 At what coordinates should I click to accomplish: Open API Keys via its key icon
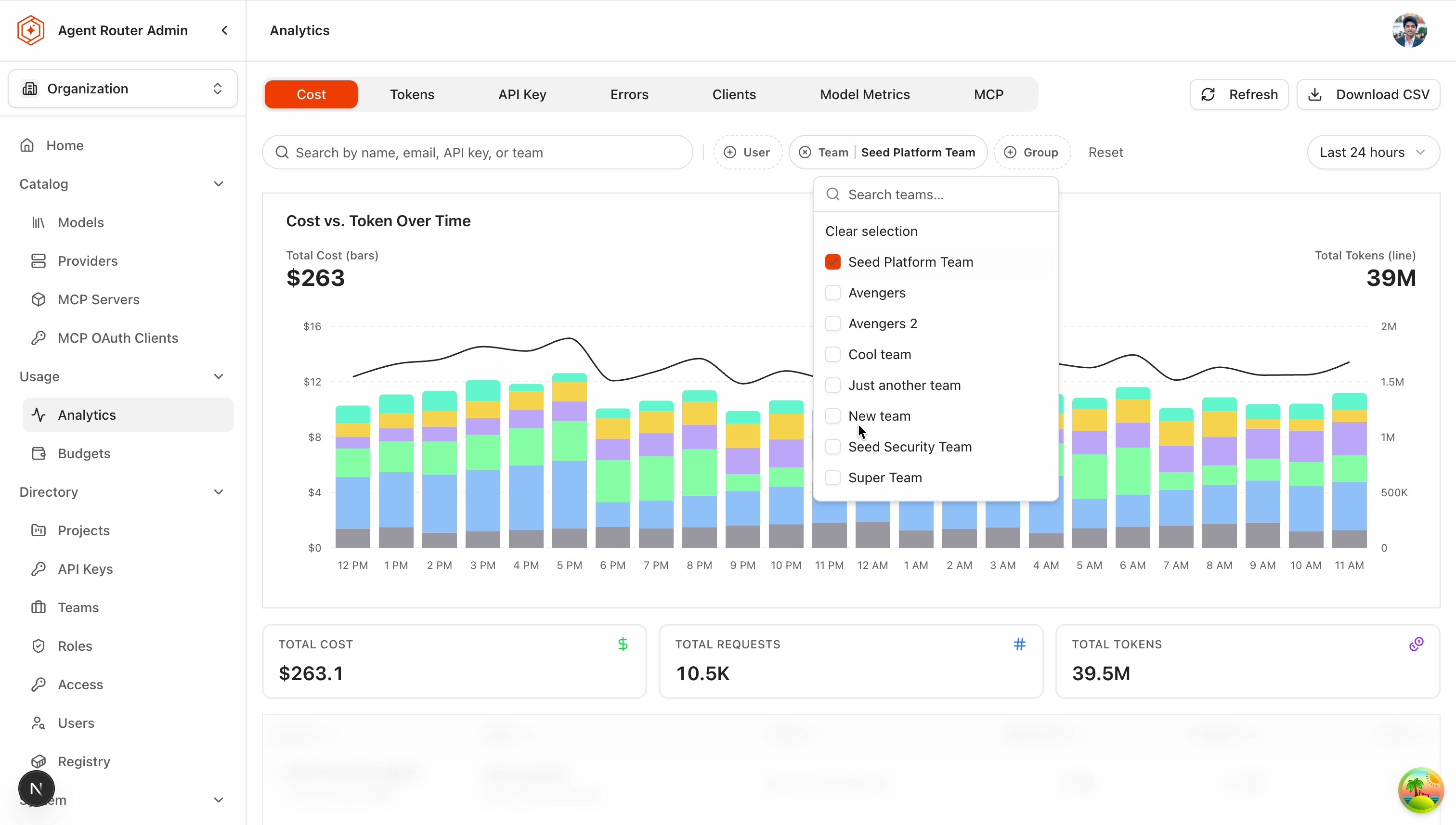(39, 569)
